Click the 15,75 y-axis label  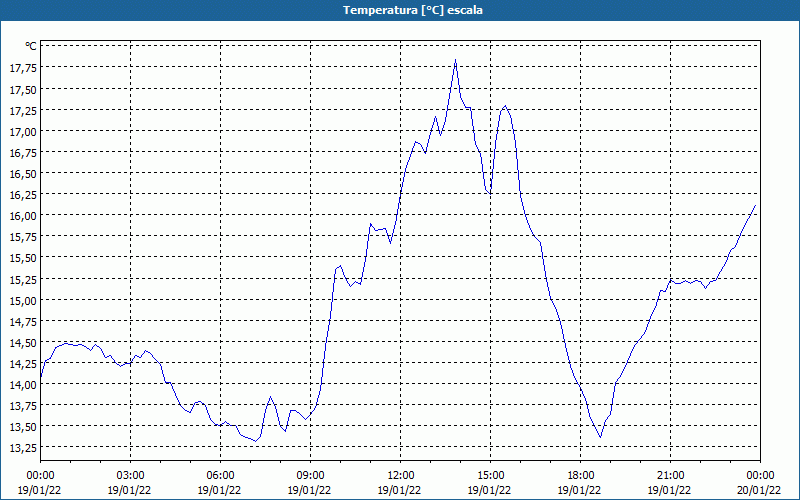pyautogui.click(x=23, y=237)
